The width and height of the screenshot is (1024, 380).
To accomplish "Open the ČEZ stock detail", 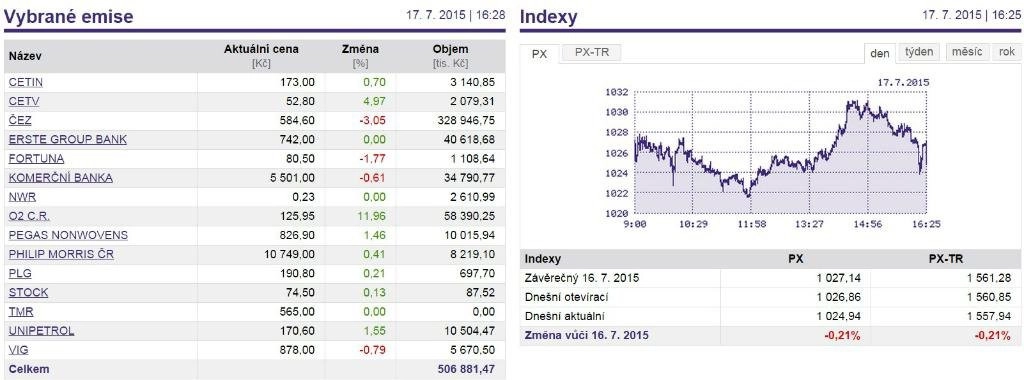I will tap(20, 120).
